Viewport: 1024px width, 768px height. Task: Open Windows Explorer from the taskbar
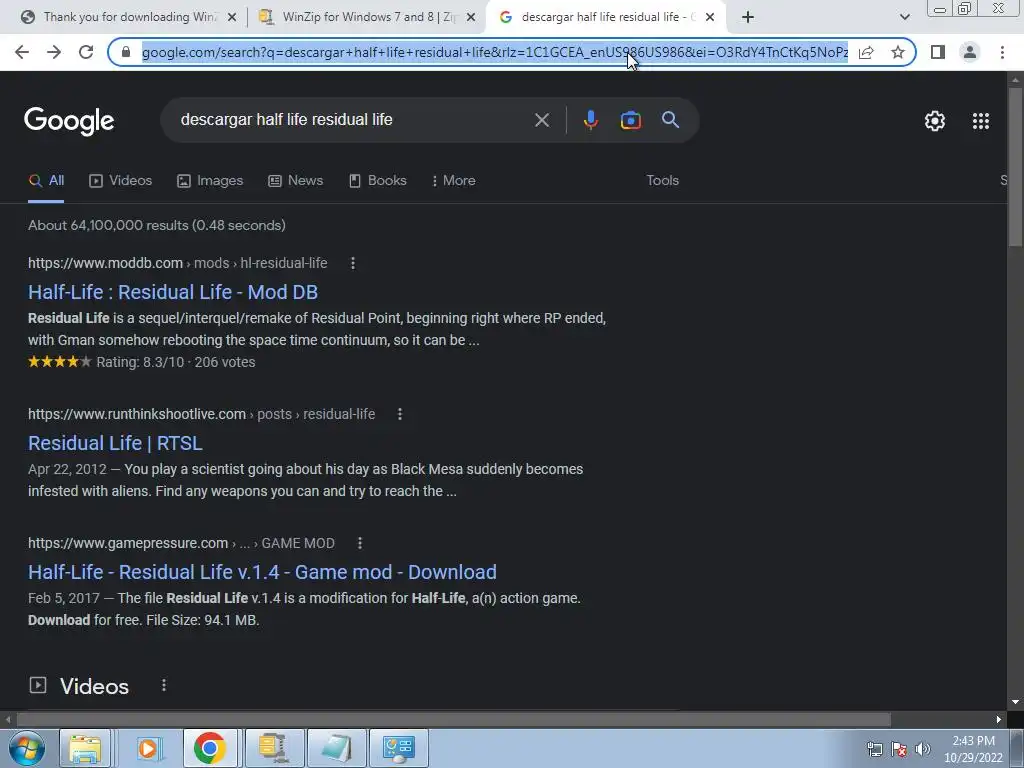(x=85, y=748)
